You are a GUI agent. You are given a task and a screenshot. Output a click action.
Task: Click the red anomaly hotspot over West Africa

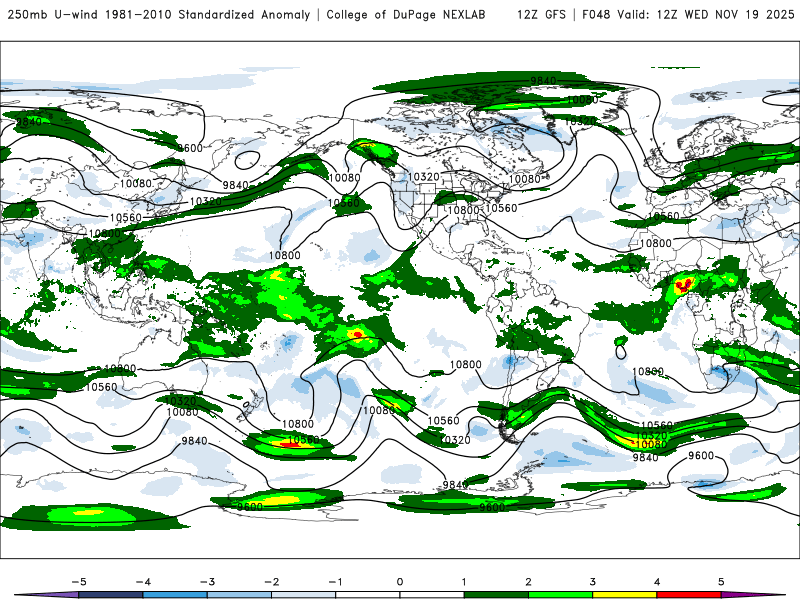click(684, 284)
